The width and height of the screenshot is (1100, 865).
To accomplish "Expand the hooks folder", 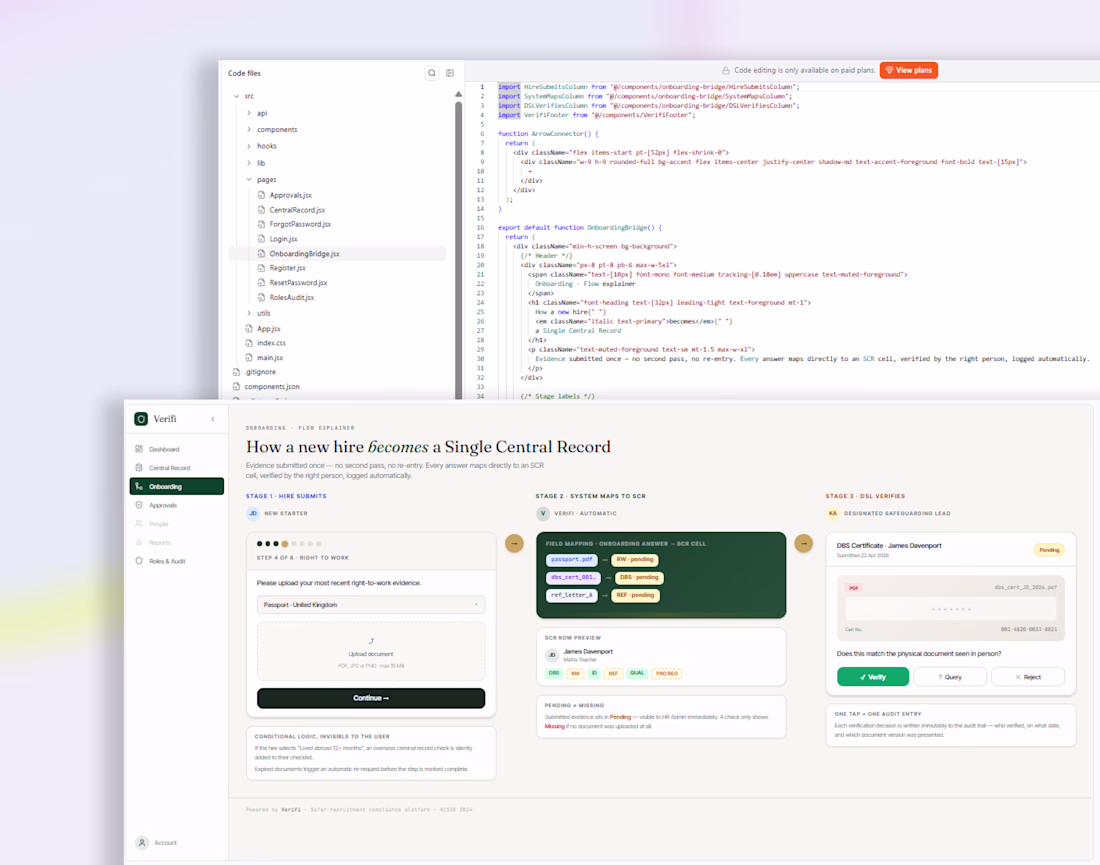I will pyautogui.click(x=249, y=146).
